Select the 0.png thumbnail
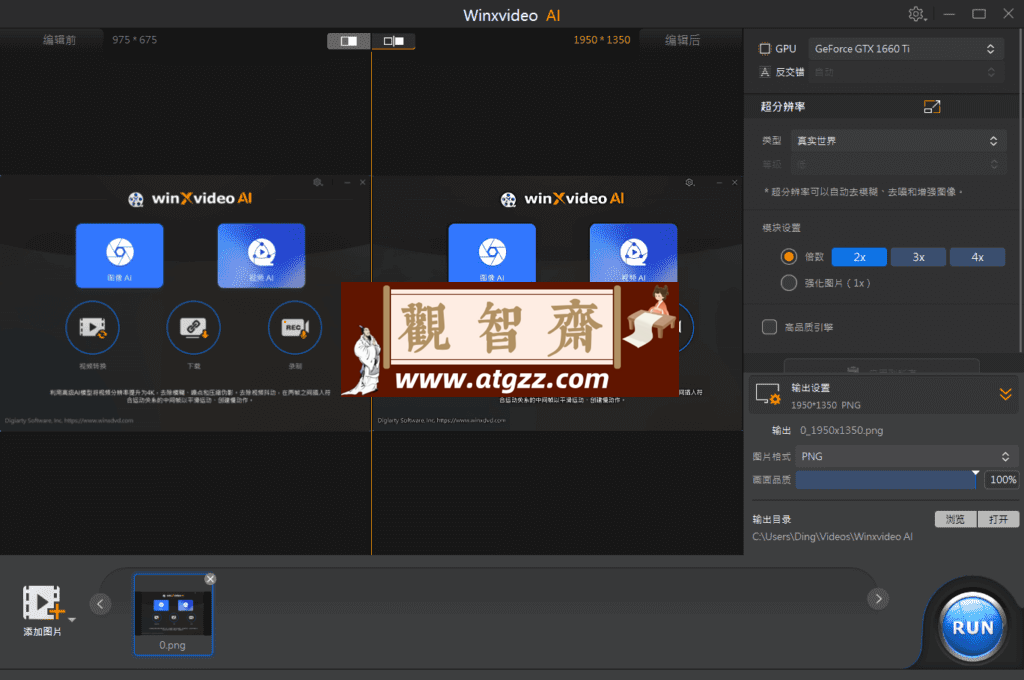 173,614
